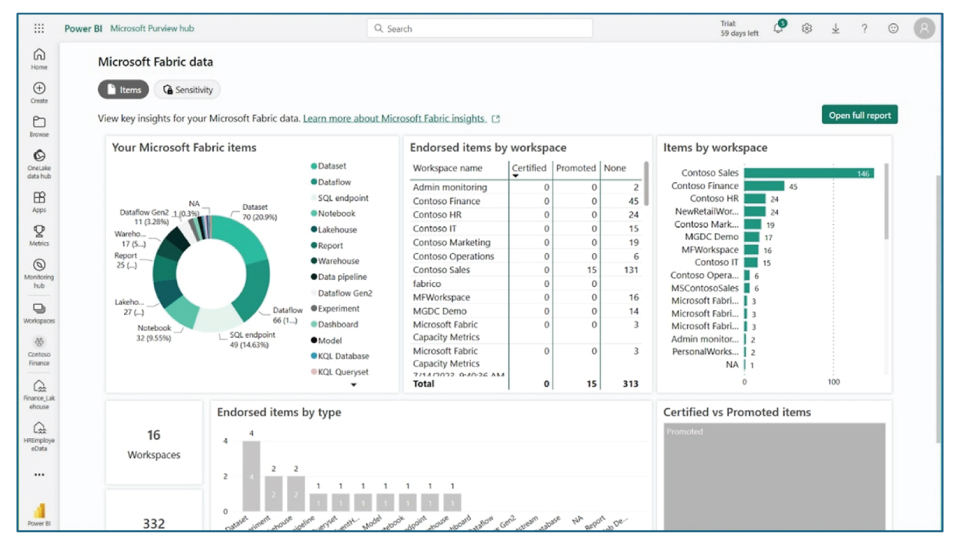Expand the sidebar more options ellipsis
Viewport: 960px width, 547px height.
[x=39, y=475]
